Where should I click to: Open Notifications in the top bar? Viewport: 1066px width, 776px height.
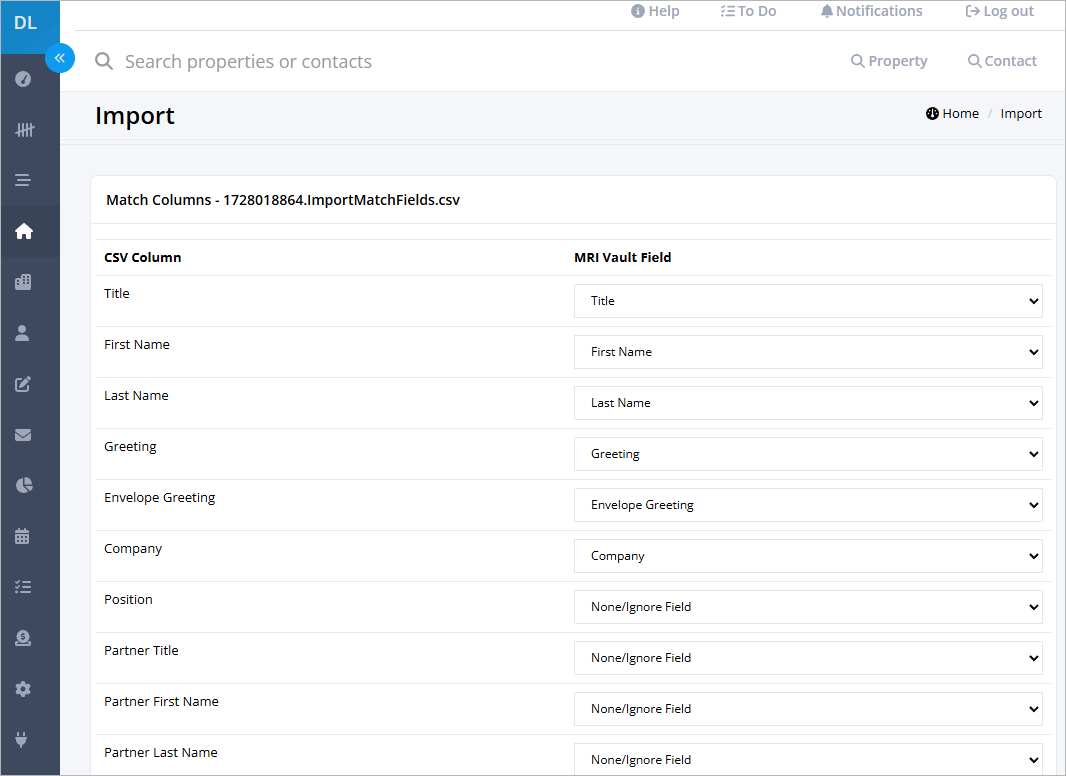point(872,11)
